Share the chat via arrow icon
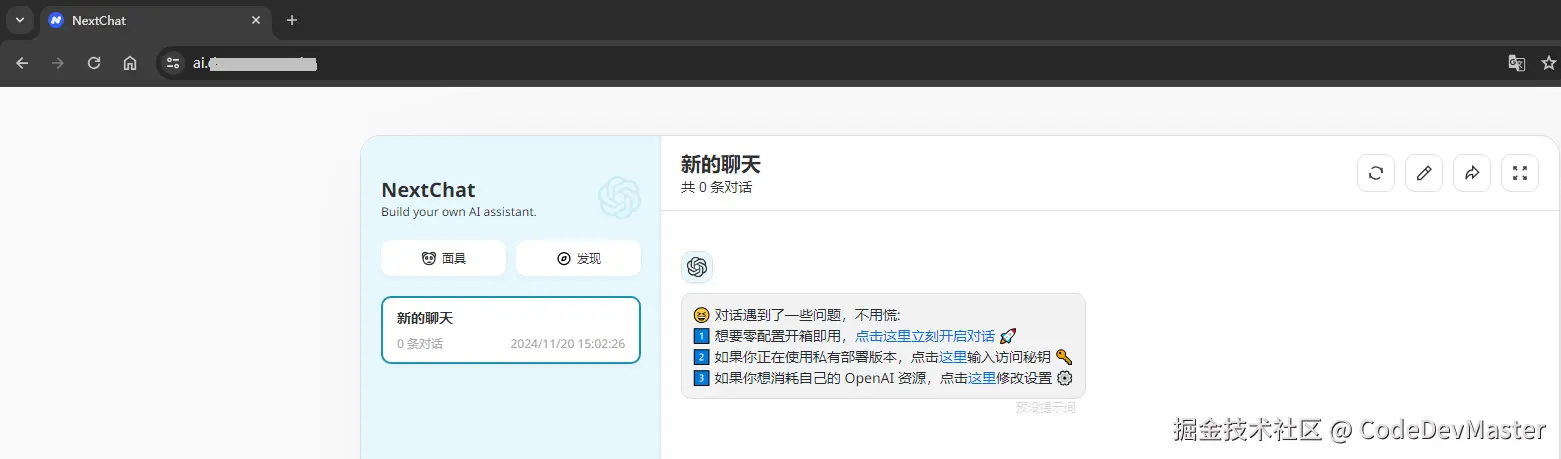Viewport: 1561px width, 459px height. (x=1472, y=173)
